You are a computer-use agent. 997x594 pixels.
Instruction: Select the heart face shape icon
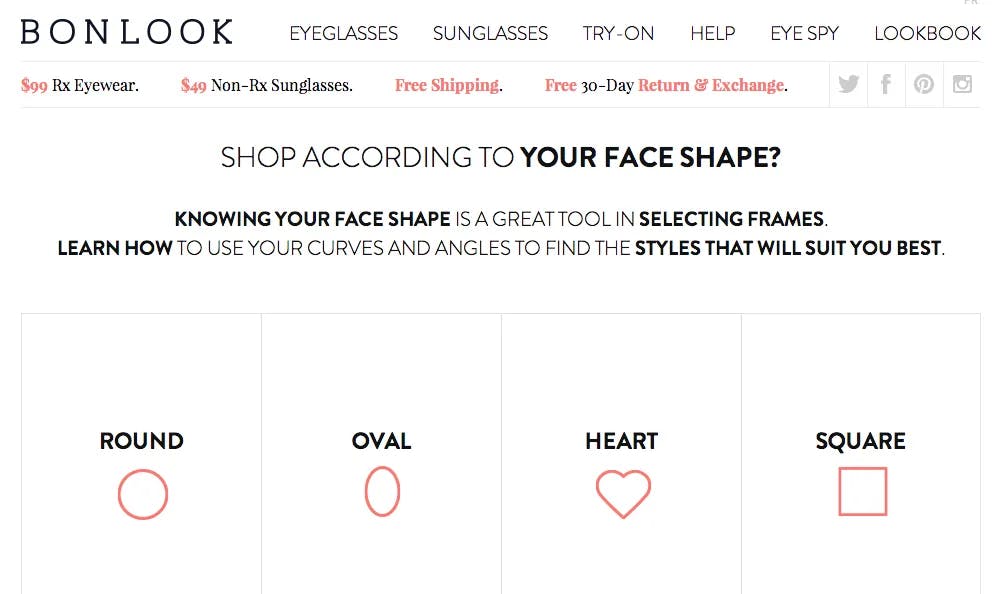(x=623, y=494)
